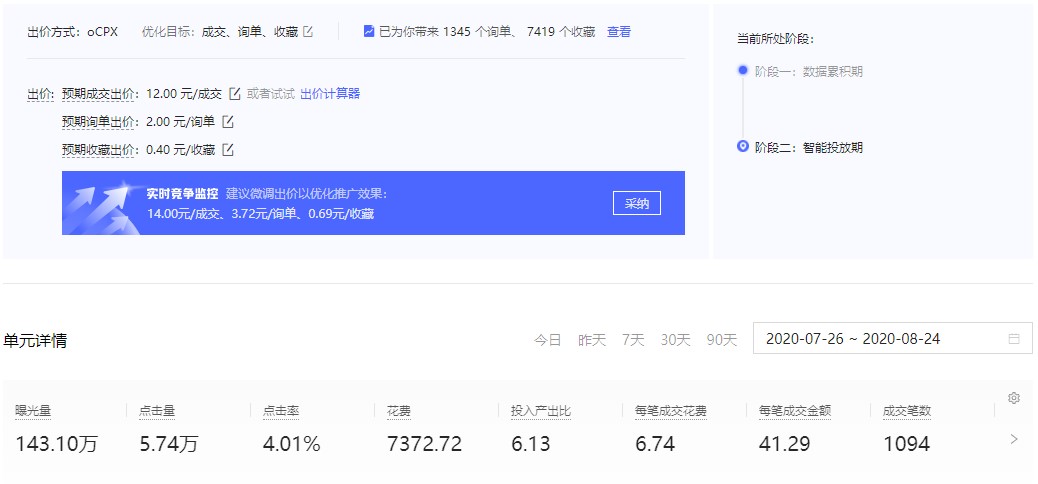Click 点击量 metric label

click(157, 411)
